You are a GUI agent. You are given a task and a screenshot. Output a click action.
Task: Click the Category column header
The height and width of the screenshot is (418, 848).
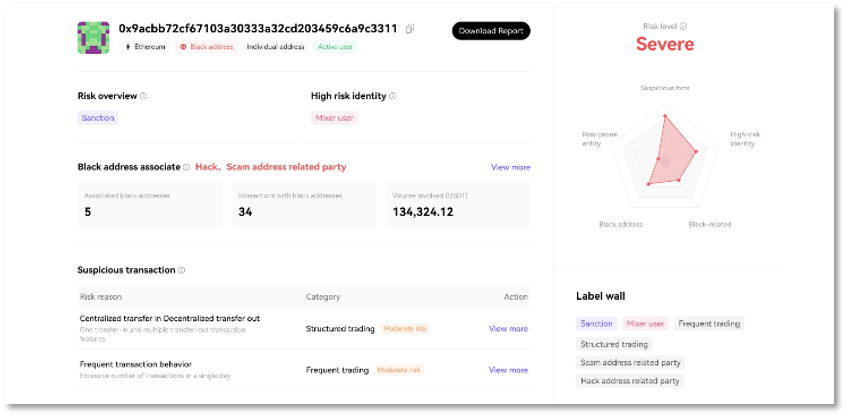[x=323, y=297]
